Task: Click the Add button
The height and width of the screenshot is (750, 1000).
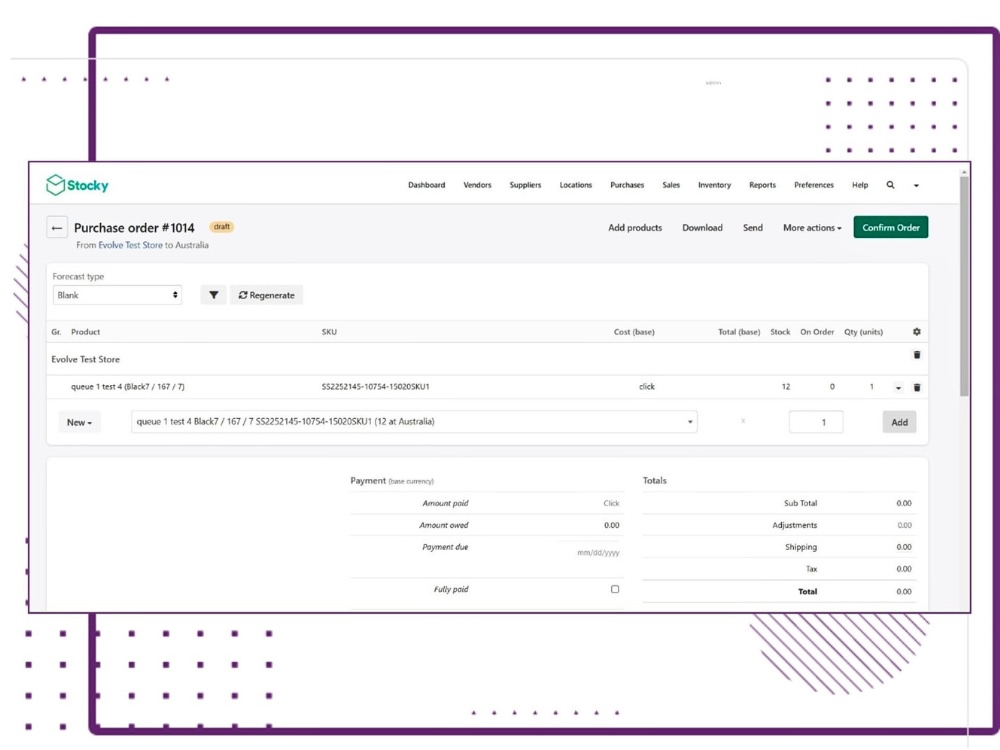Action: pyautogui.click(x=899, y=422)
